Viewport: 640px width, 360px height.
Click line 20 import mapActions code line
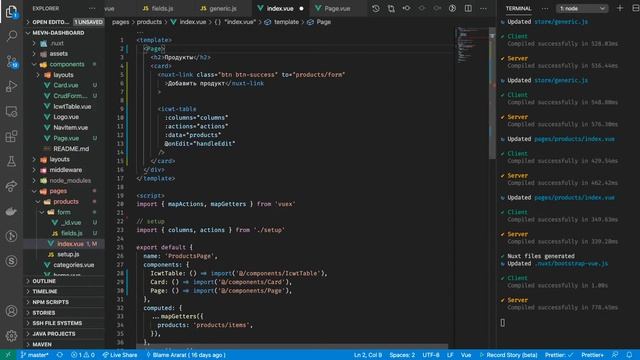click(216, 204)
